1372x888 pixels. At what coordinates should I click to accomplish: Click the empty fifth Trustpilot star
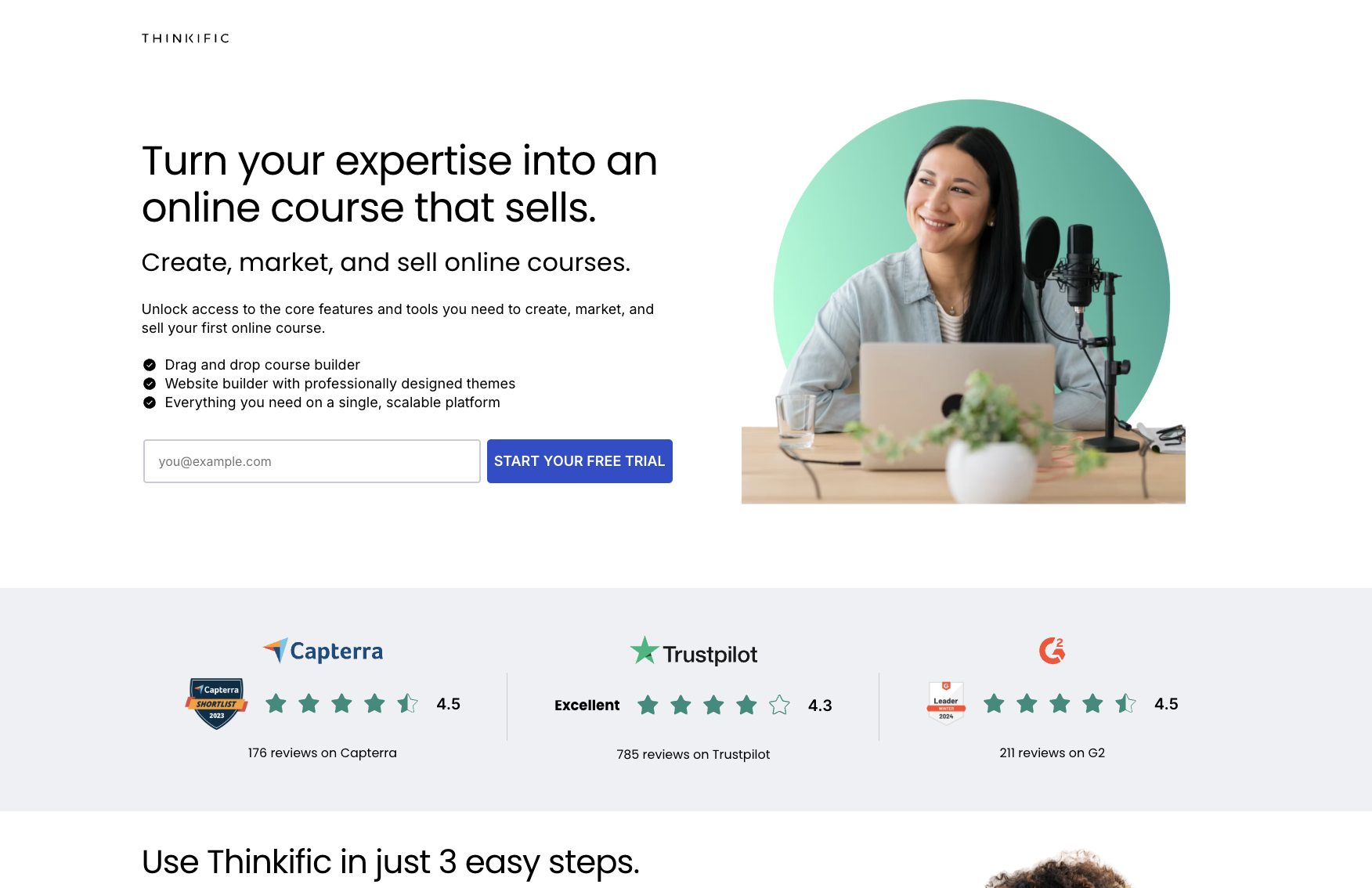click(779, 705)
